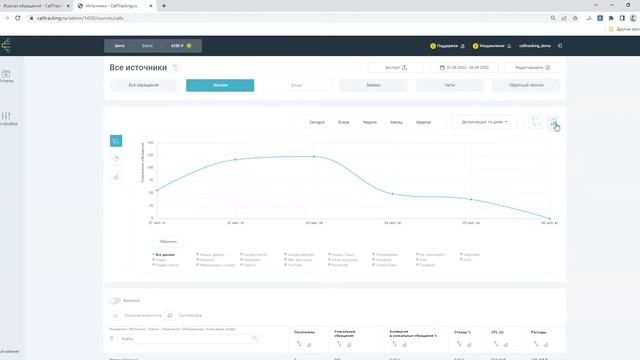Viewport: 640px width, 360px height.
Task: Show the chart for the Отказы % column
Action: coord(469,344)
